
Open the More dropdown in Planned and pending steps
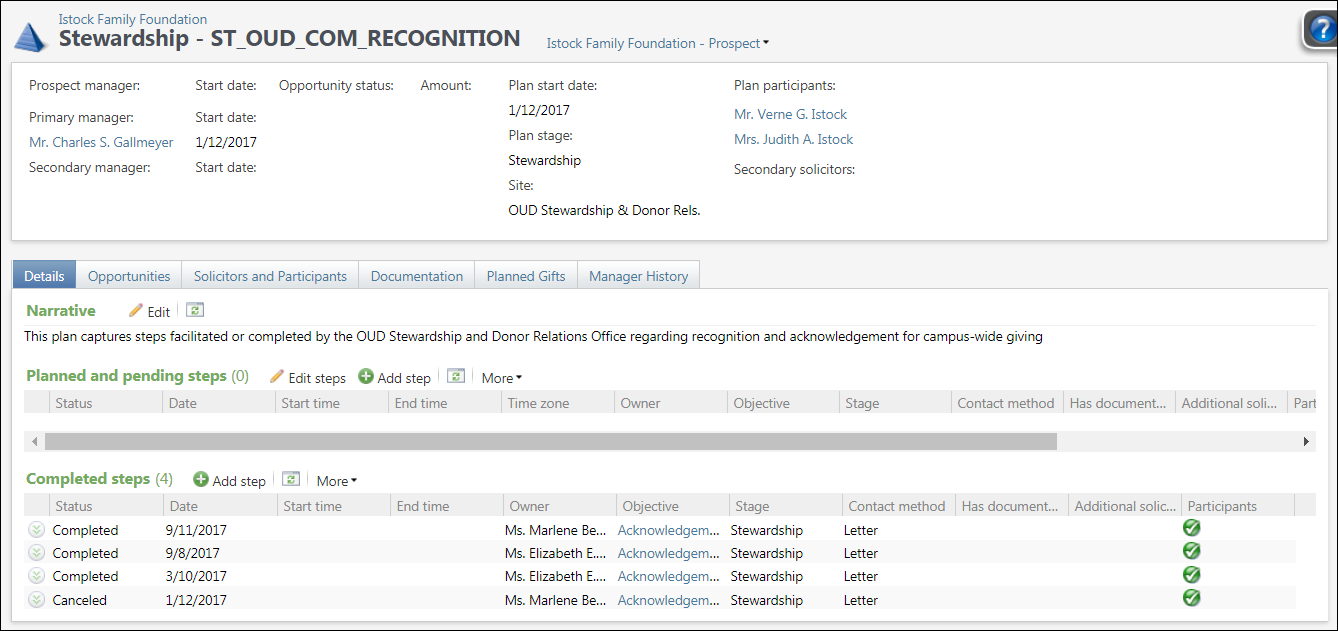(x=501, y=378)
